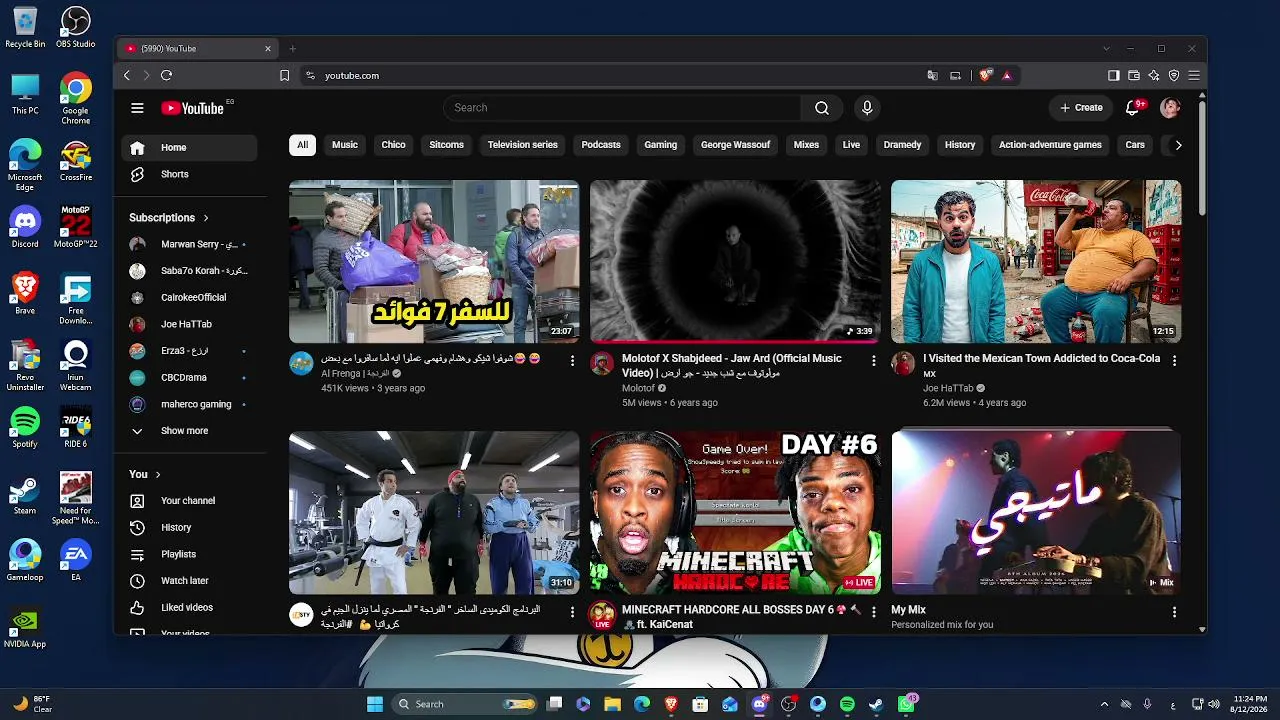Open the account avatar menu

coord(1170,108)
